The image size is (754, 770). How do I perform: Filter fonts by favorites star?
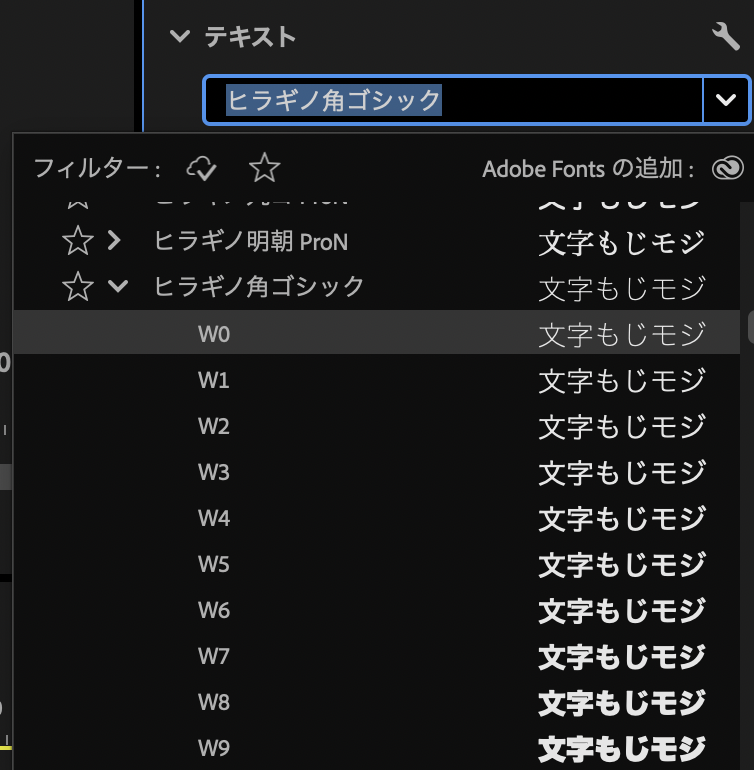pyautogui.click(x=264, y=168)
